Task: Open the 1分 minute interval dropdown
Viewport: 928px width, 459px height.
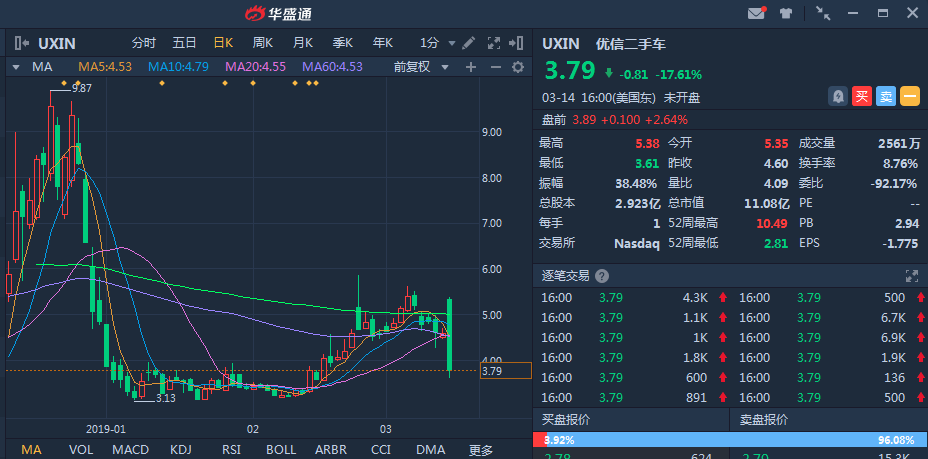Action: (x=438, y=43)
